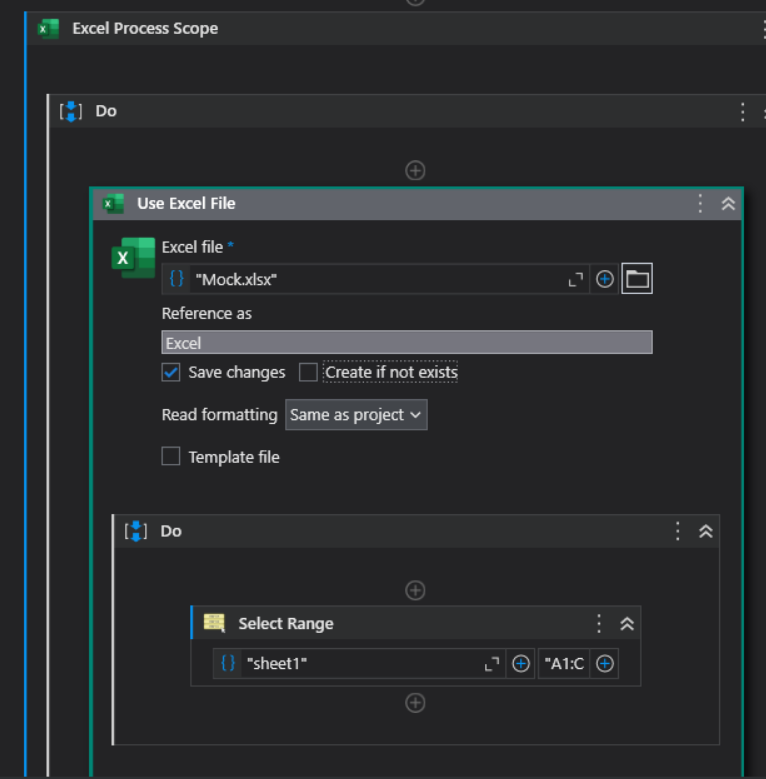Open the outer Do sequence options menu

742,112
